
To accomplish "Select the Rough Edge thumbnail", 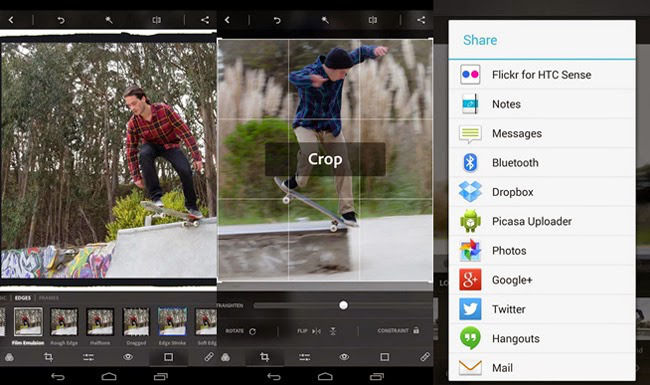I will coord(64,321).
